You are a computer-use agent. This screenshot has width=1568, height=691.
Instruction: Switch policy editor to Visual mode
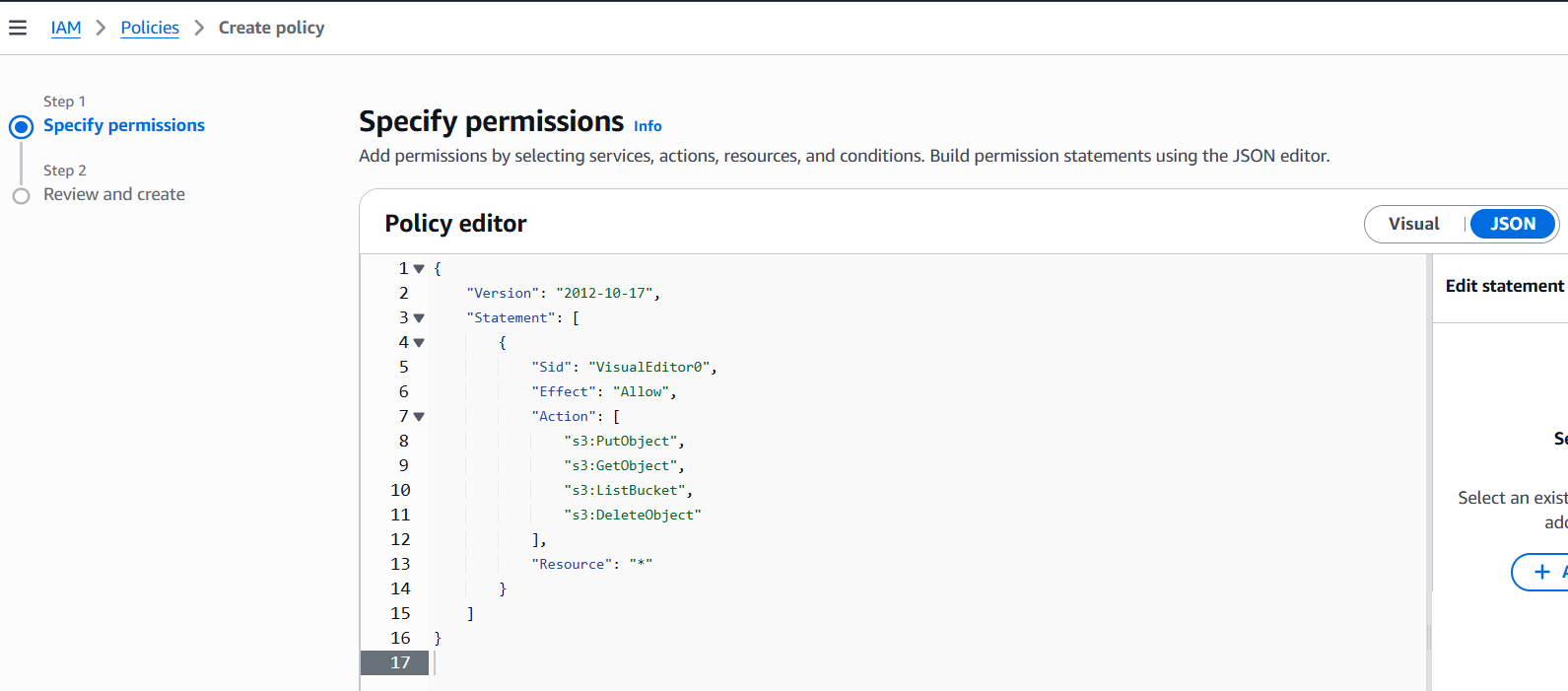tap(1413, 224)
